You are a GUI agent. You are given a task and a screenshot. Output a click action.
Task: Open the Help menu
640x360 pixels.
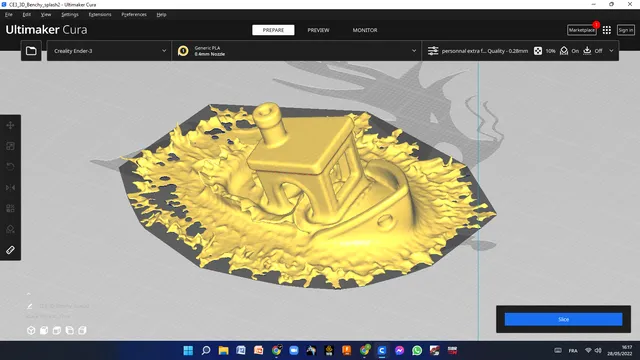coord(161,14)
